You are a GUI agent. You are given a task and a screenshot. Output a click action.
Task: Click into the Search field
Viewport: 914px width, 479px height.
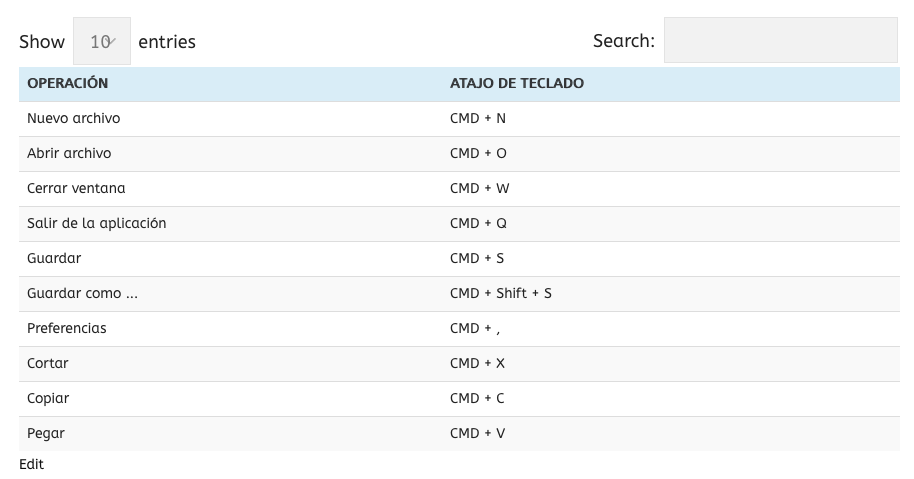coord(780,41)
